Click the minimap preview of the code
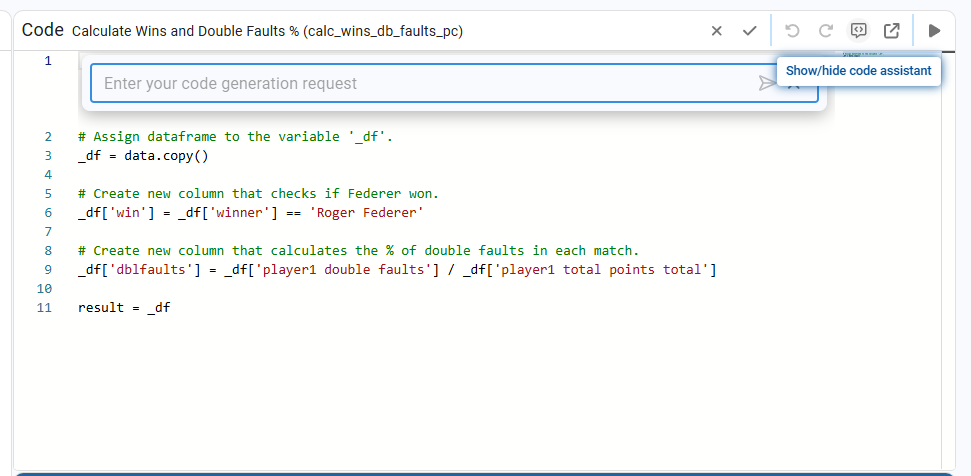This screenshot has height=476, width=971. tap(856, 54)
